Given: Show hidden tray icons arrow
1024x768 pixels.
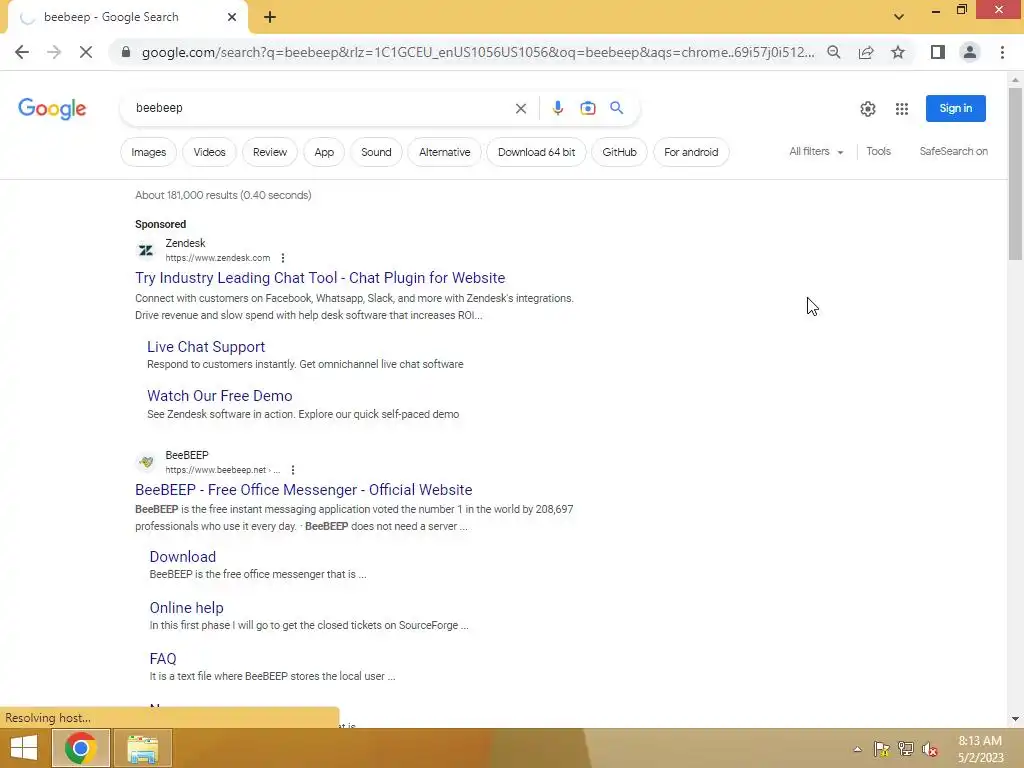Looking at the screenshot, I should [x=857, y=749].
